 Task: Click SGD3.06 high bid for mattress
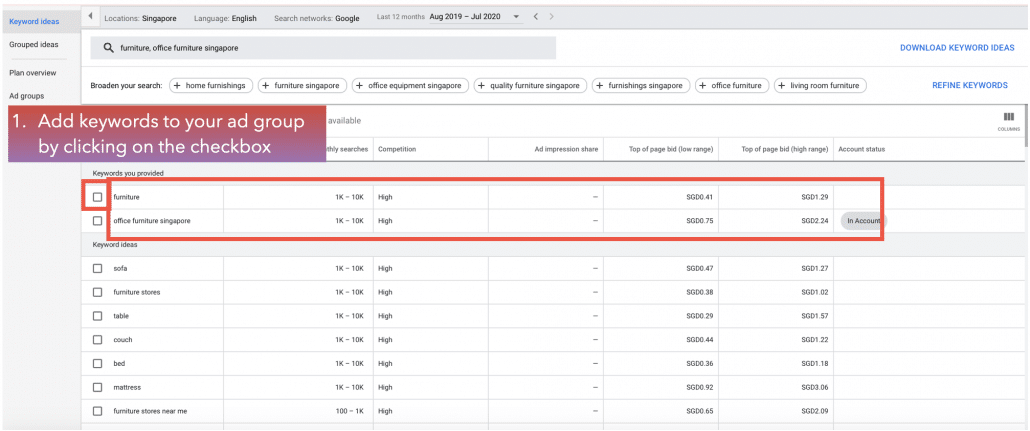(x=815, y=387)
